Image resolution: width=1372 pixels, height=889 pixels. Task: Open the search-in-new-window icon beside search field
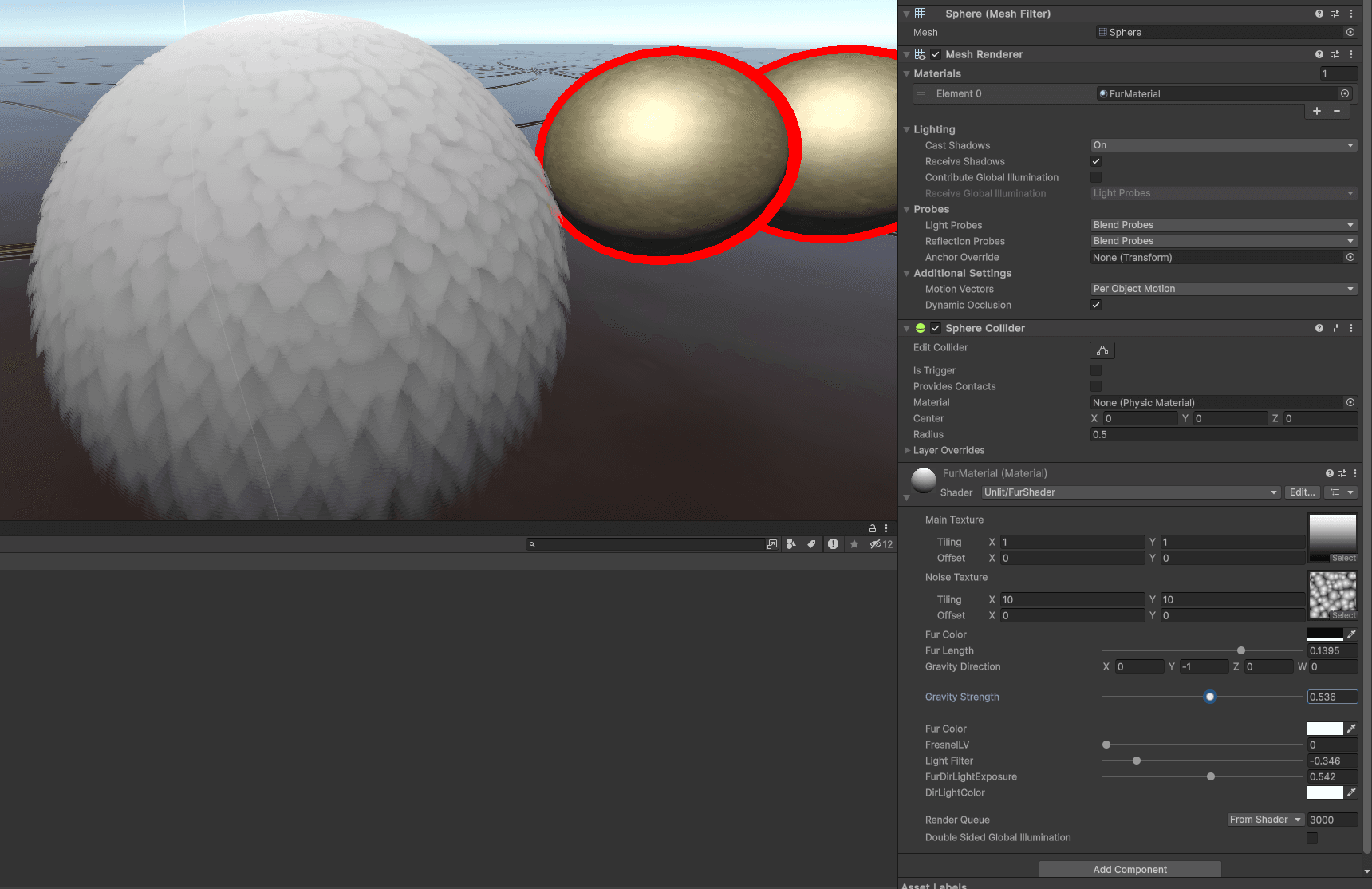pyautogui.click(x=772, y=544)
